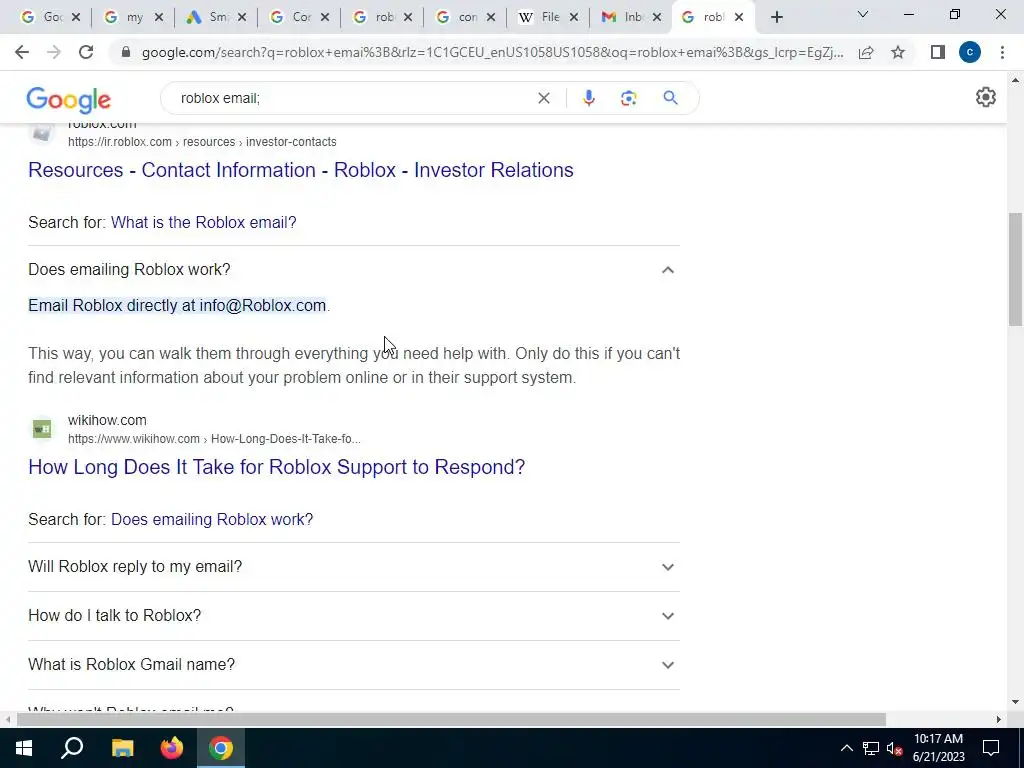The height and width of the screenshot is (768, 1024).
Task: Click Chrome icon in the taskbar
Action: 221,748
